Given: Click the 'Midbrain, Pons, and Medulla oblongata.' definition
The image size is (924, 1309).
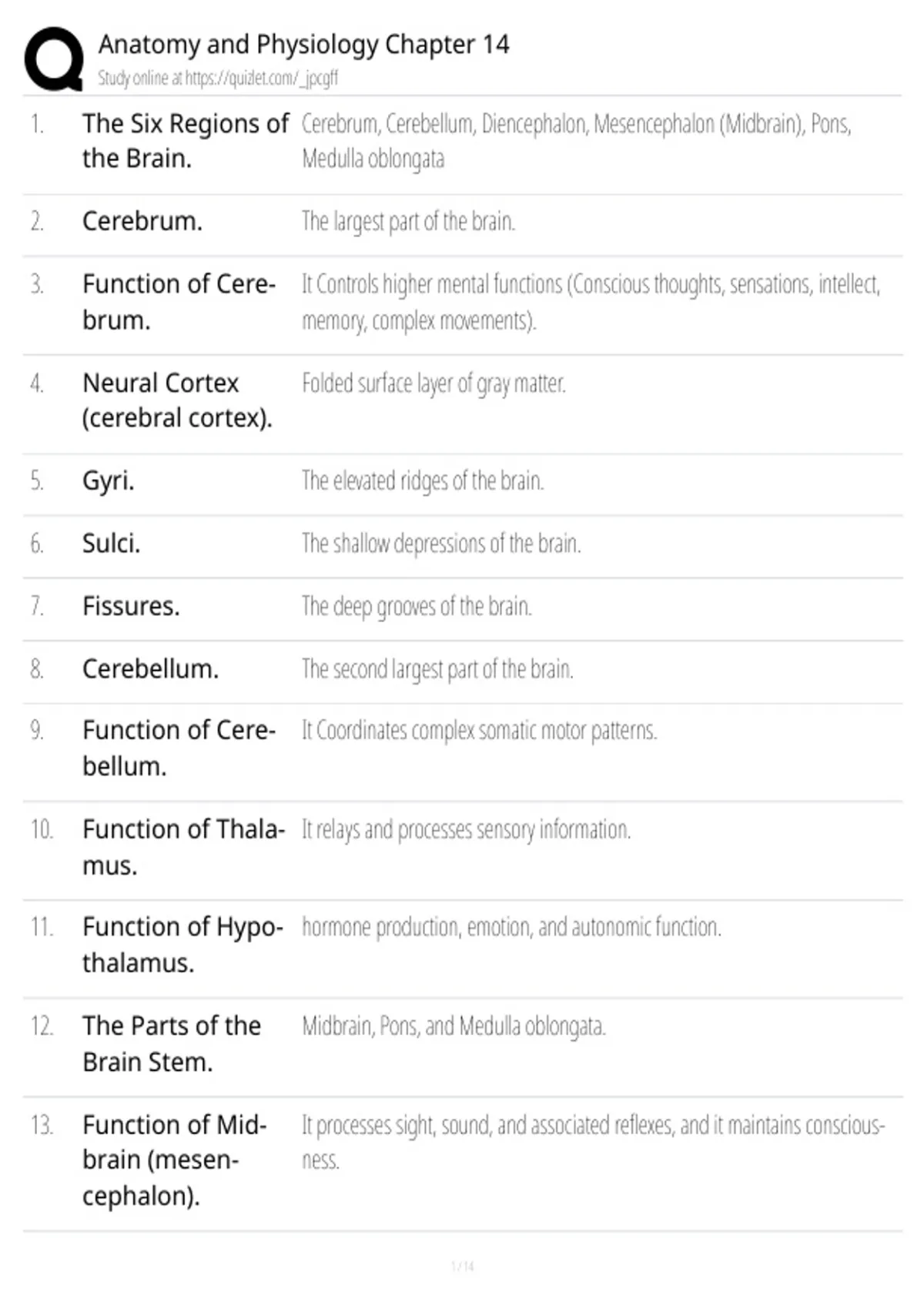Looking at the screenshot, I should point(454,1026).
